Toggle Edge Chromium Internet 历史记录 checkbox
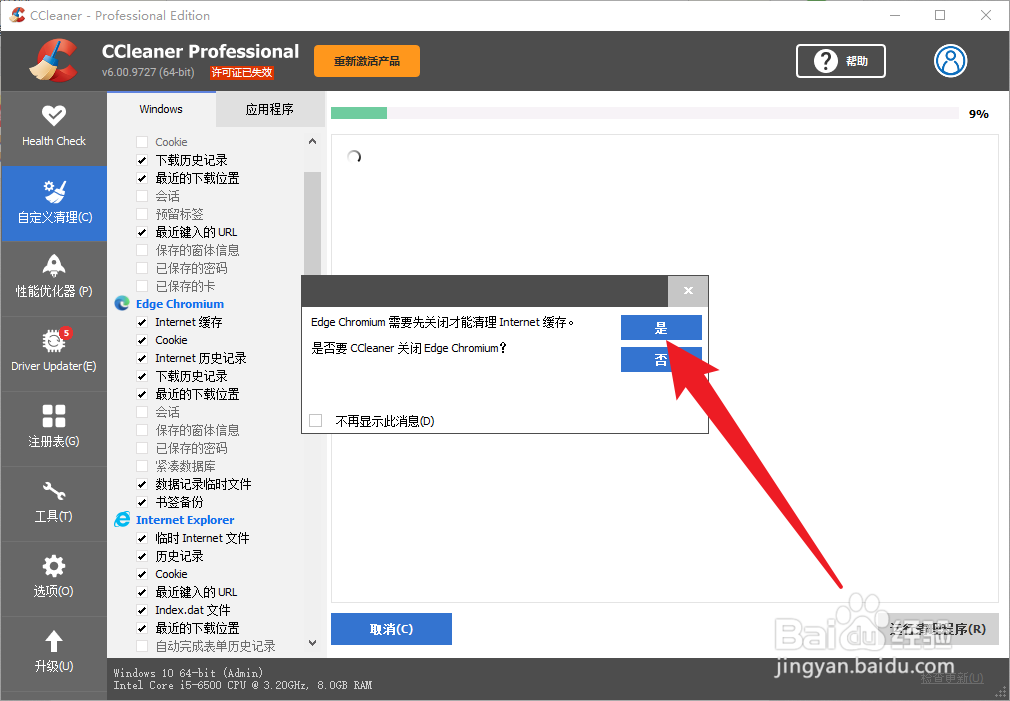1010x701 pixels. 142,358
